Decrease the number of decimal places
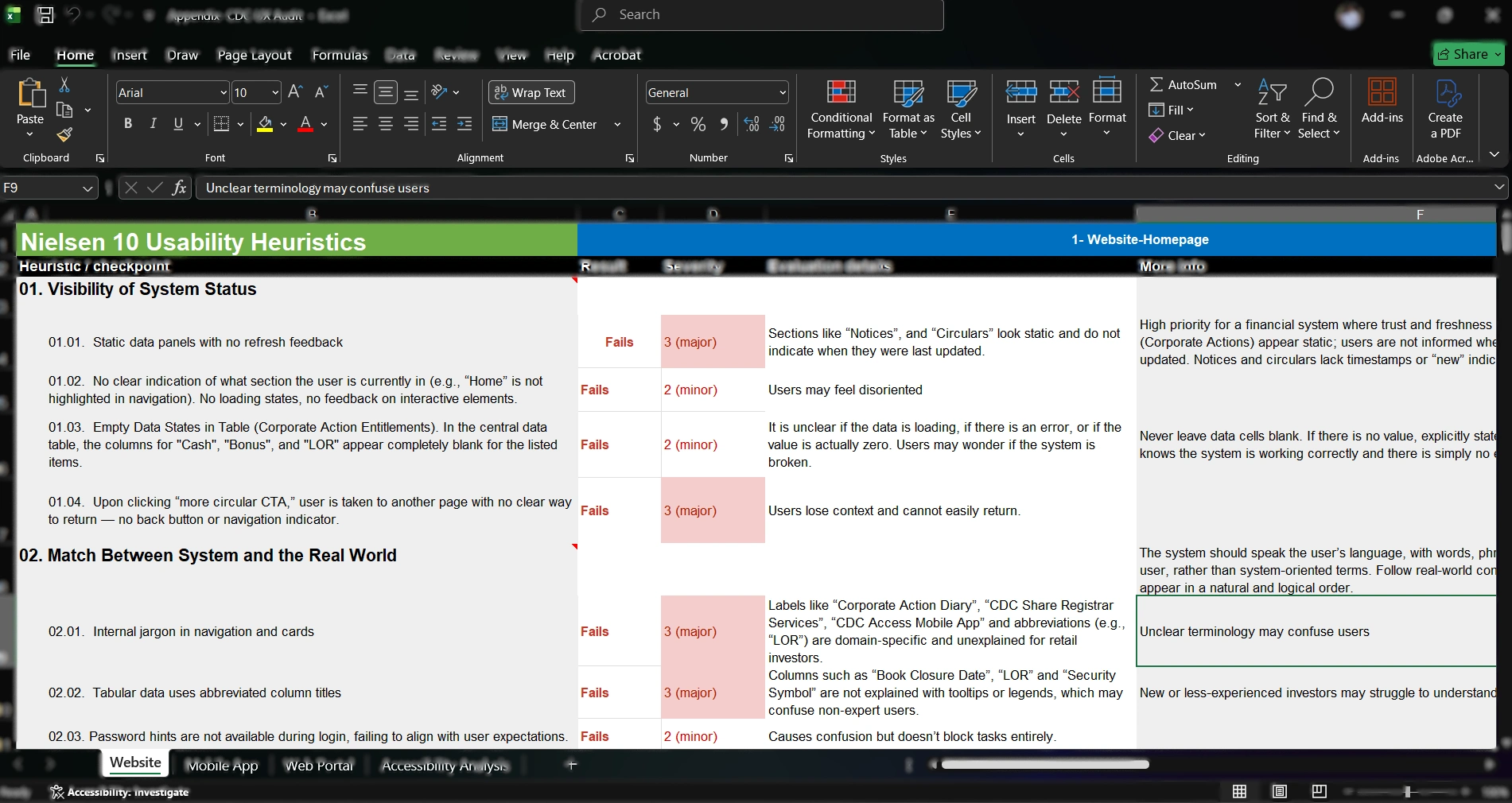Viewport: 1512px width, 803px height. 778,123
